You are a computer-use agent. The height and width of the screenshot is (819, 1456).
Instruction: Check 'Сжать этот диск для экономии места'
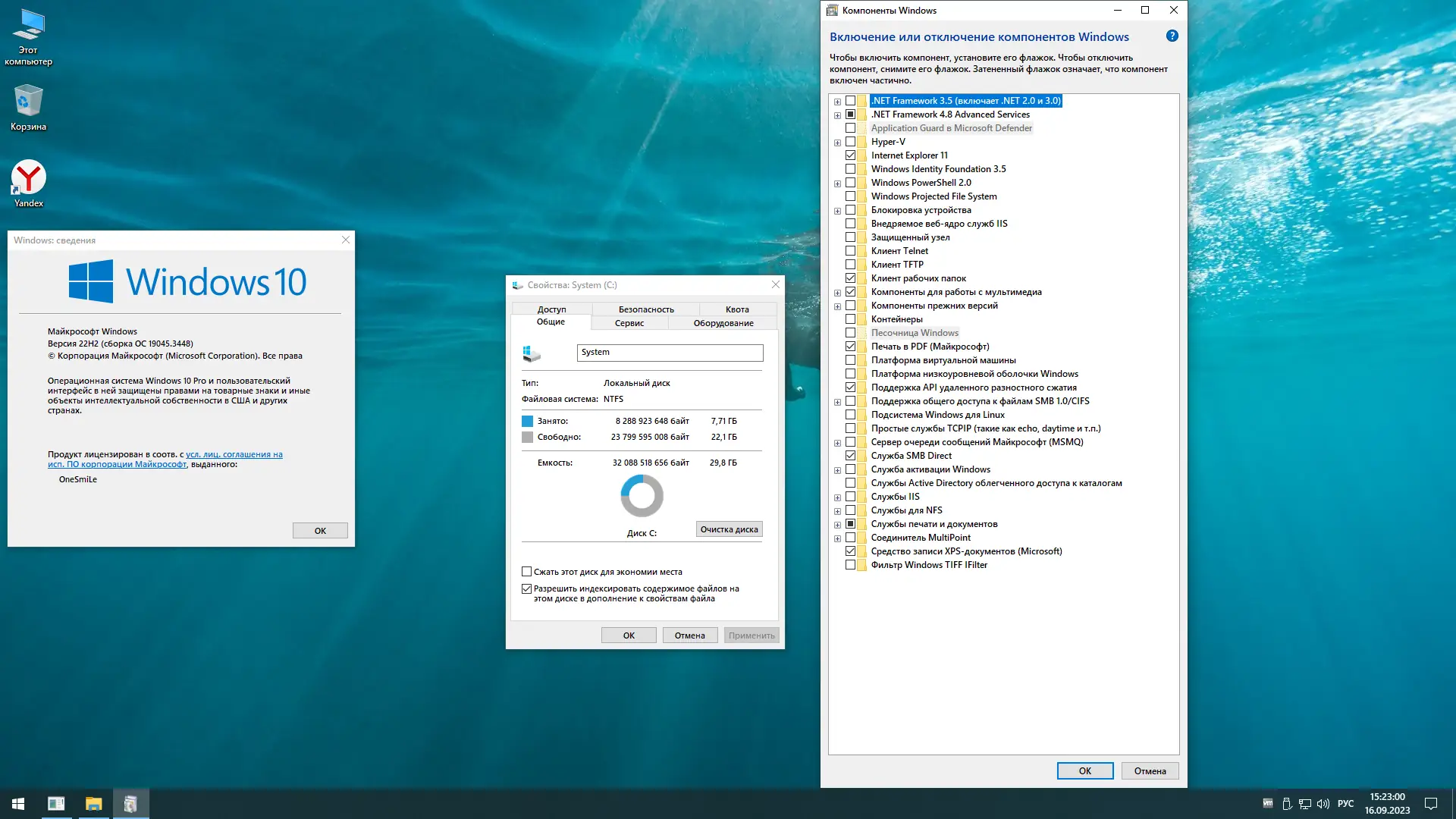pyautogui.click(x=526, y=572)
